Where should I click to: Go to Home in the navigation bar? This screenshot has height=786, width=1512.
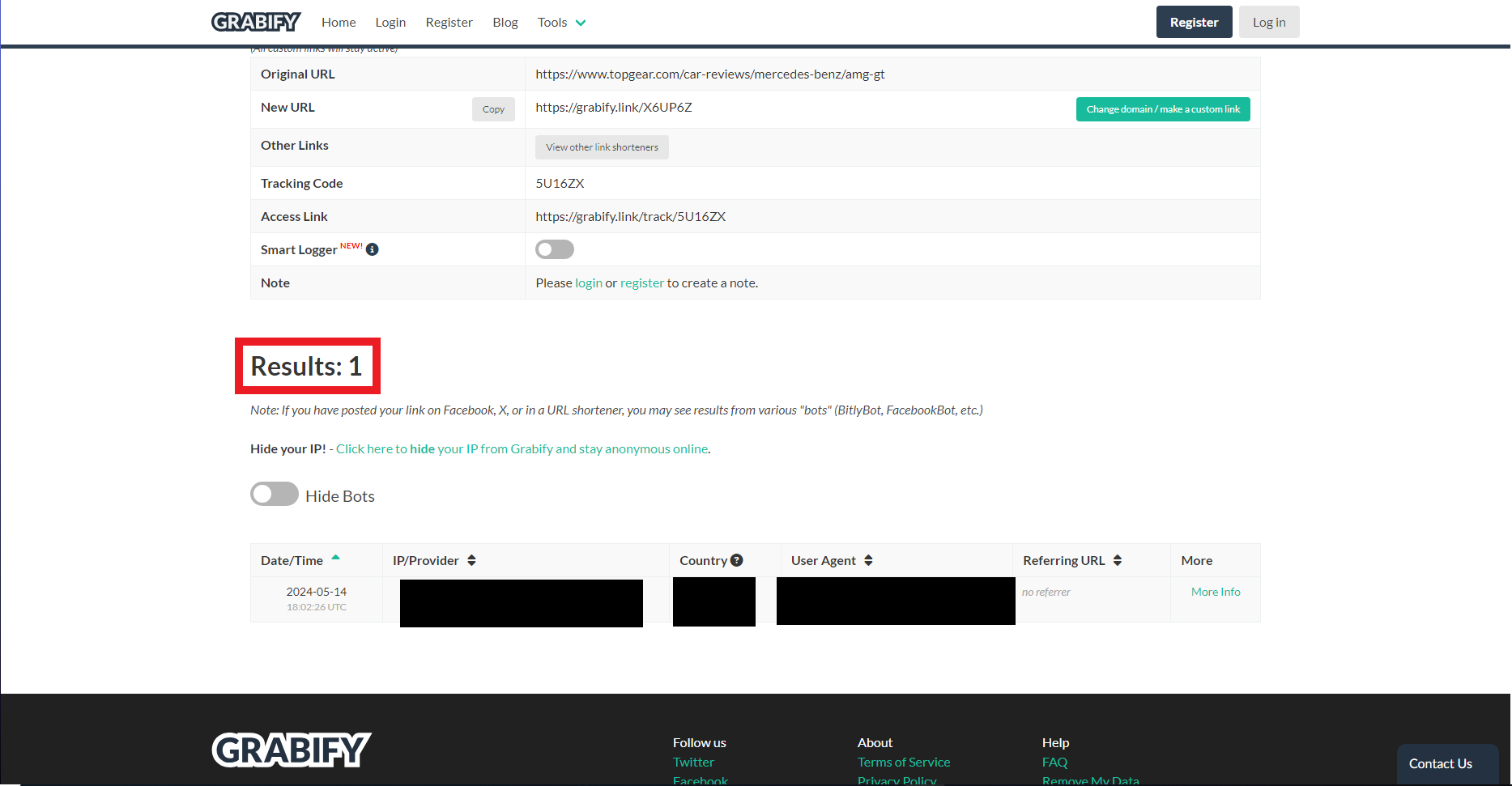pyautogui.click(x=339, y=23)
